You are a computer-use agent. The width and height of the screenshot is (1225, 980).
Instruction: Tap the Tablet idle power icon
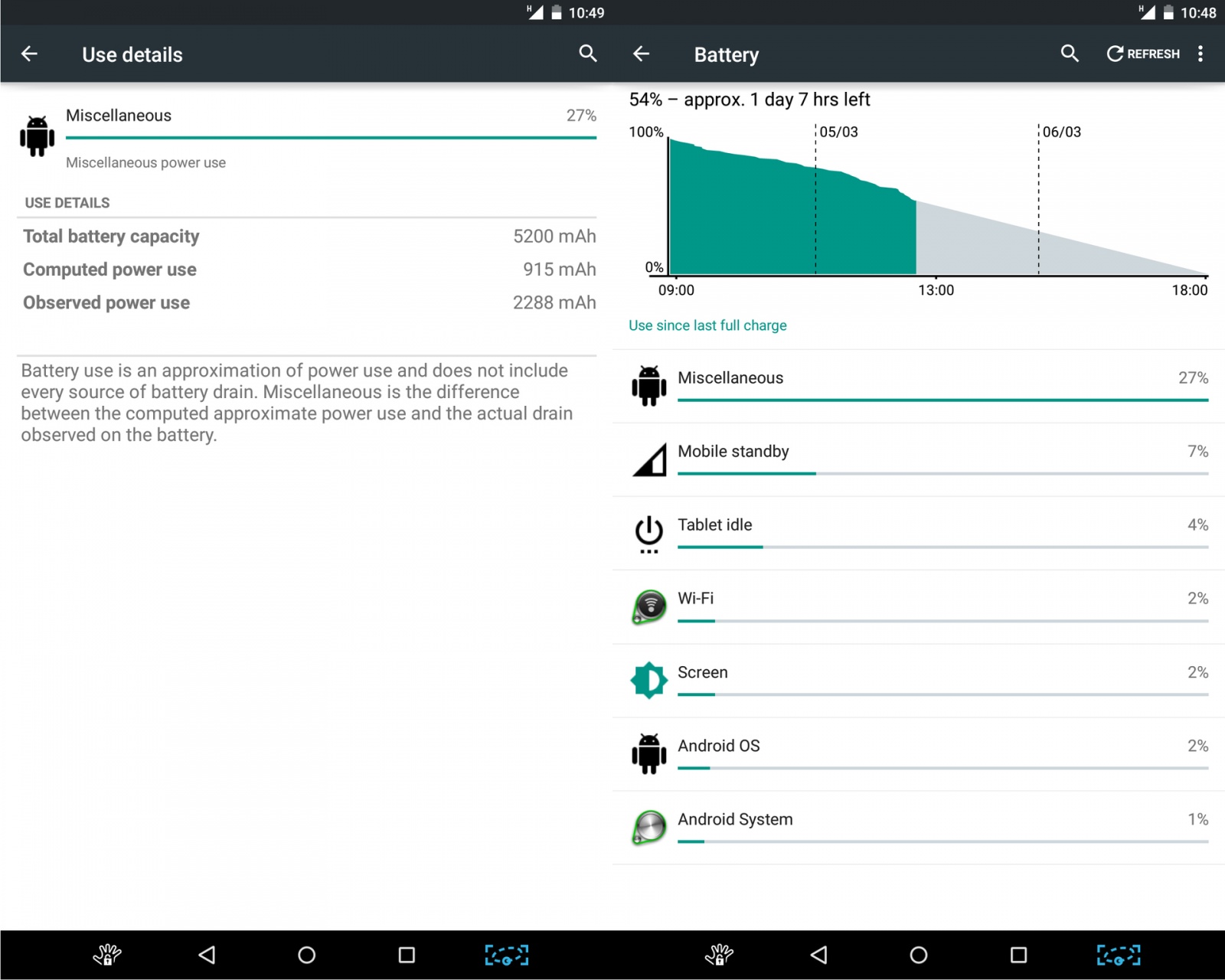649,534
